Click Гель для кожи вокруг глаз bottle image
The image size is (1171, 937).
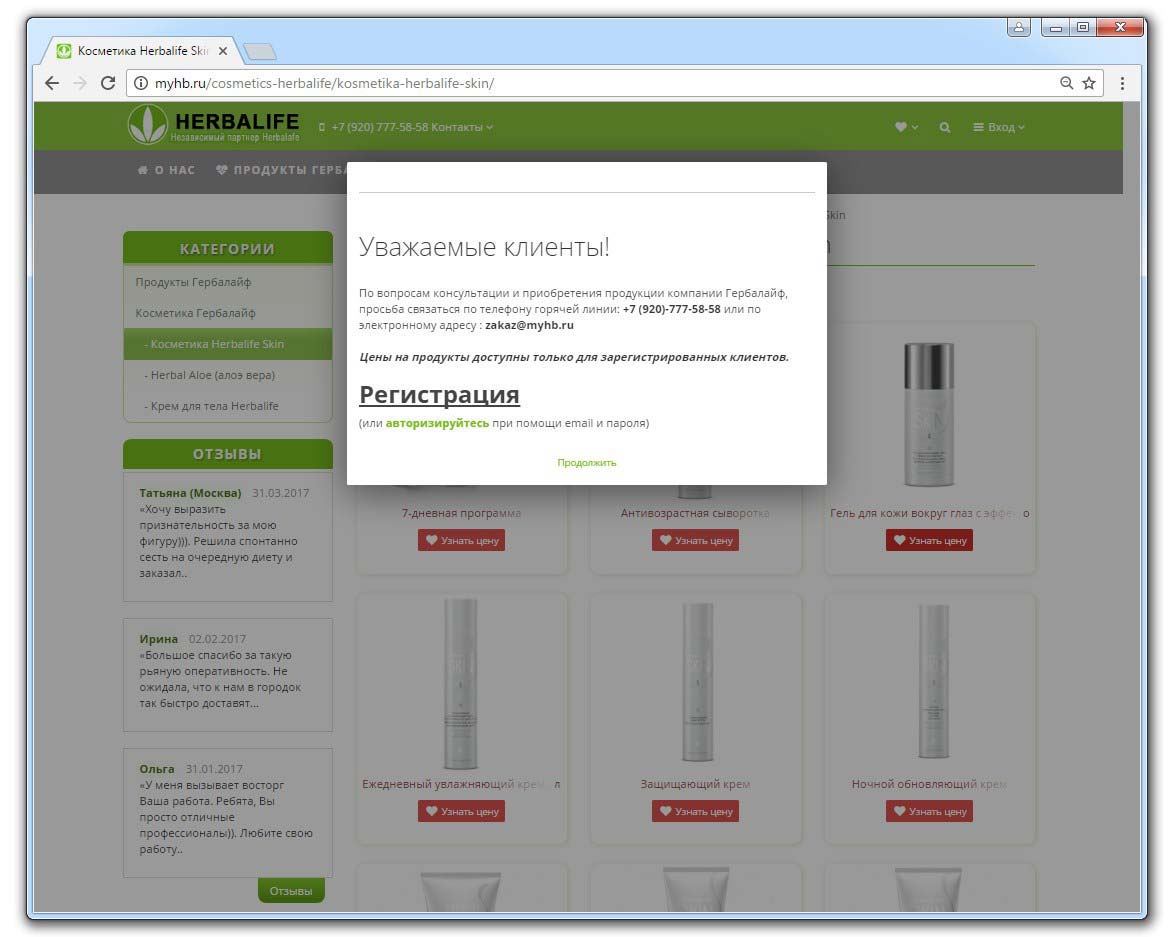tap(928, 414)
